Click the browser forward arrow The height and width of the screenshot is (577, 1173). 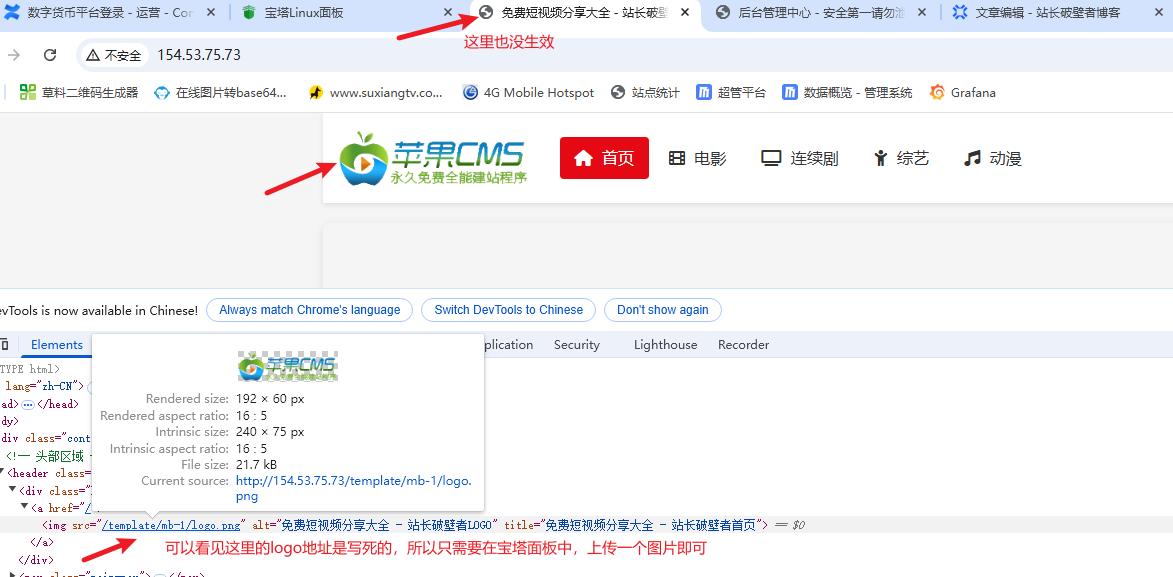(14, 55)
